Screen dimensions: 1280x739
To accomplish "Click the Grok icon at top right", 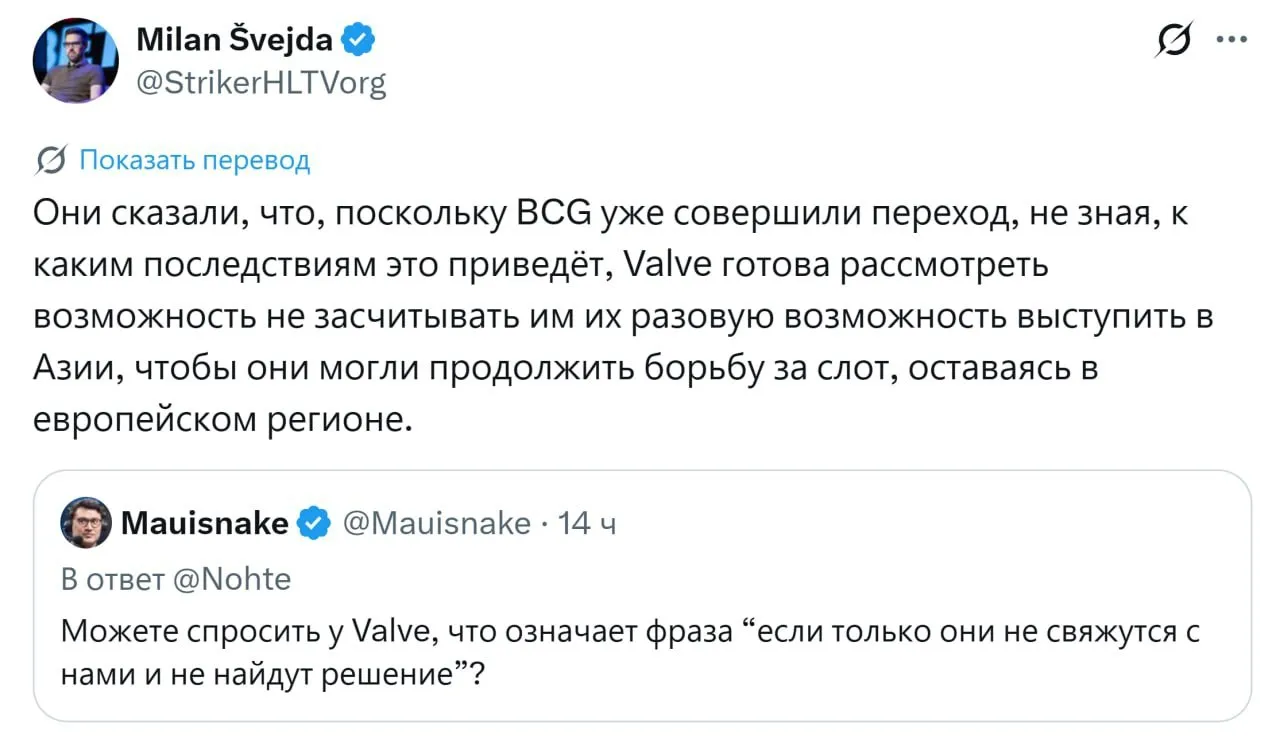I will [x=1169, y=41].
